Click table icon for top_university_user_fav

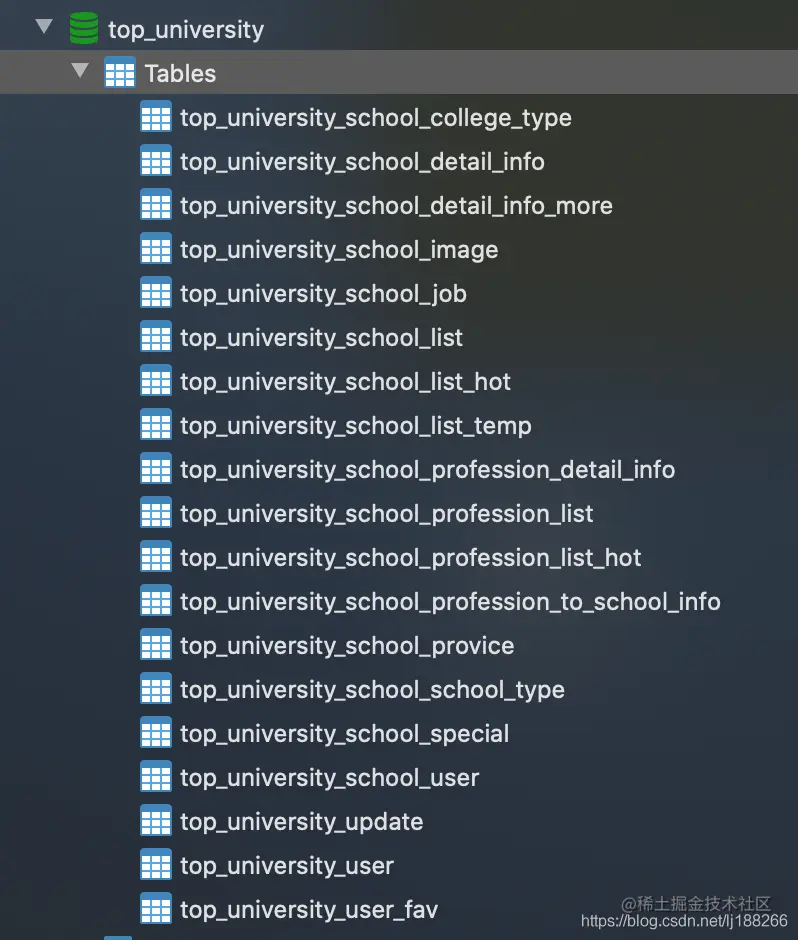click(x=156, y=909)
